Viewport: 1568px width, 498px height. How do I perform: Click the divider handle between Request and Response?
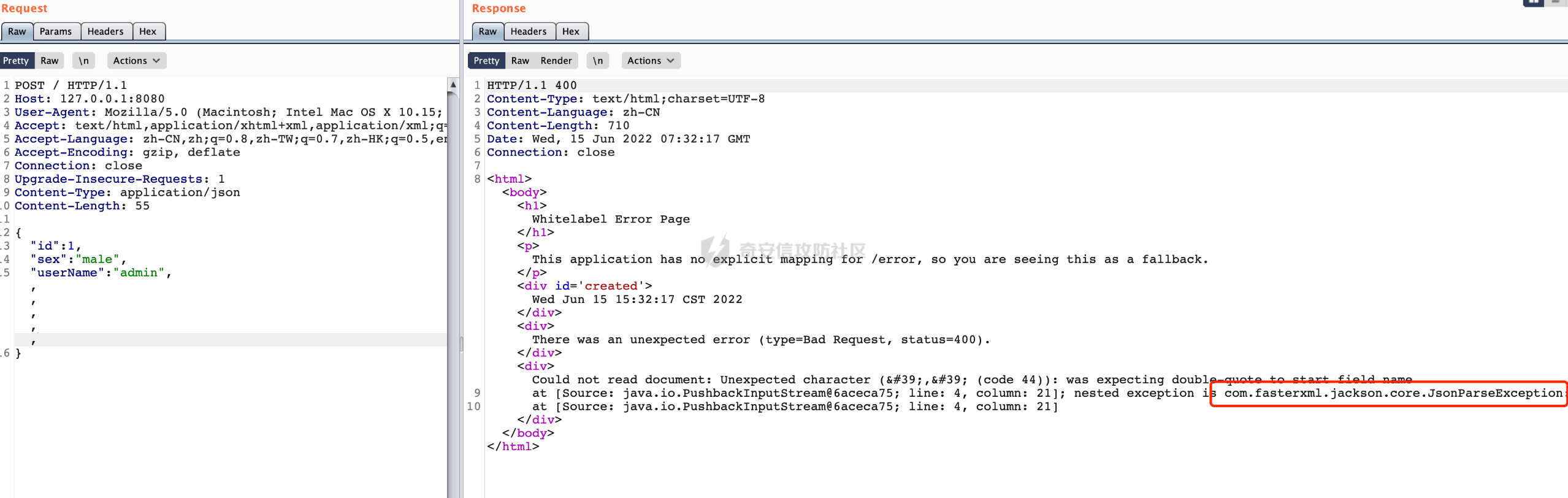[x=461, y=343]
